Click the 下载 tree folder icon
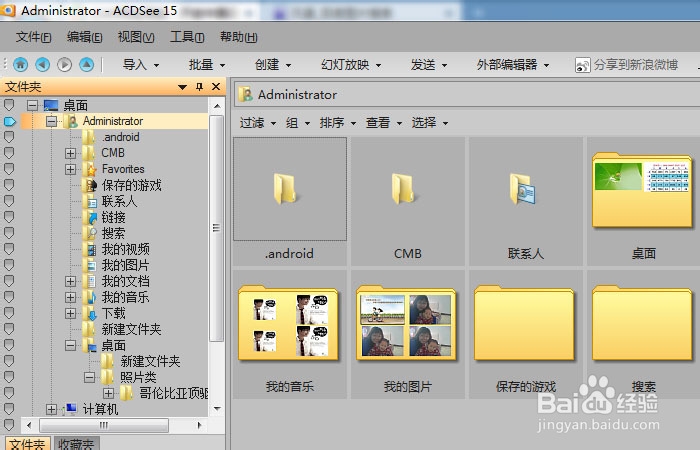700x450 pixels. pyautogui.click(x=90, y=313)
